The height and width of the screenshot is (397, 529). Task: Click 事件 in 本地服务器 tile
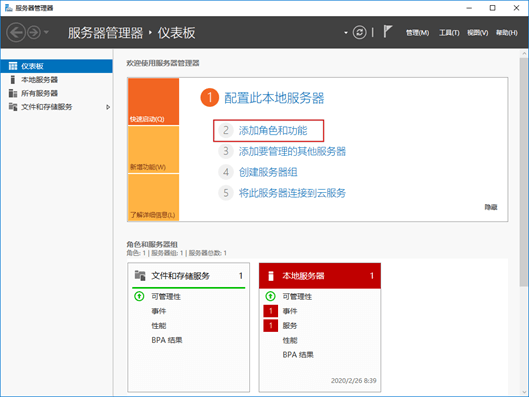[290, 311]
